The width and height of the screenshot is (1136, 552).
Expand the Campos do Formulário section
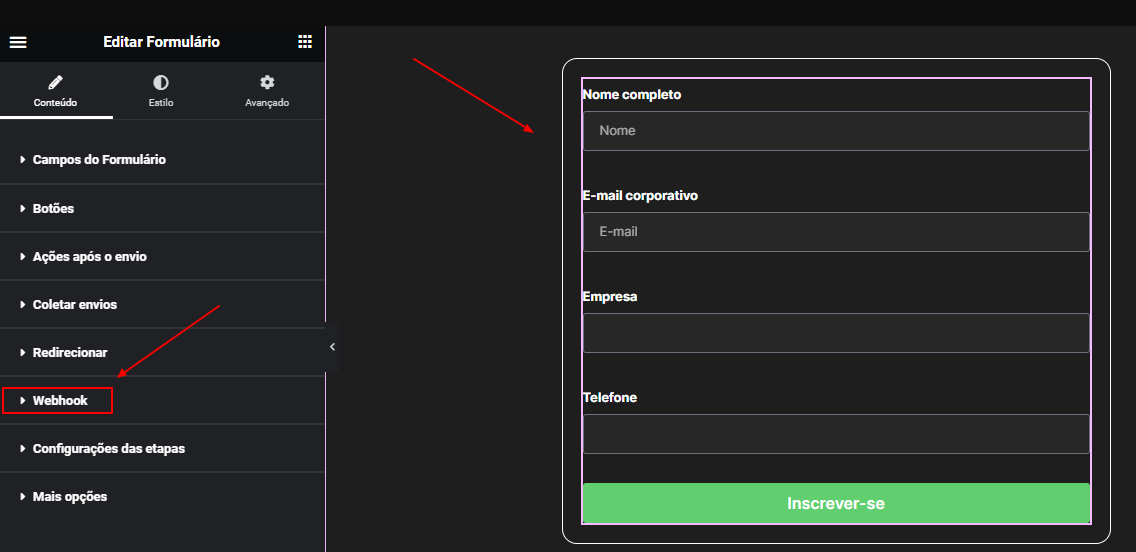(x=162, y=159)
